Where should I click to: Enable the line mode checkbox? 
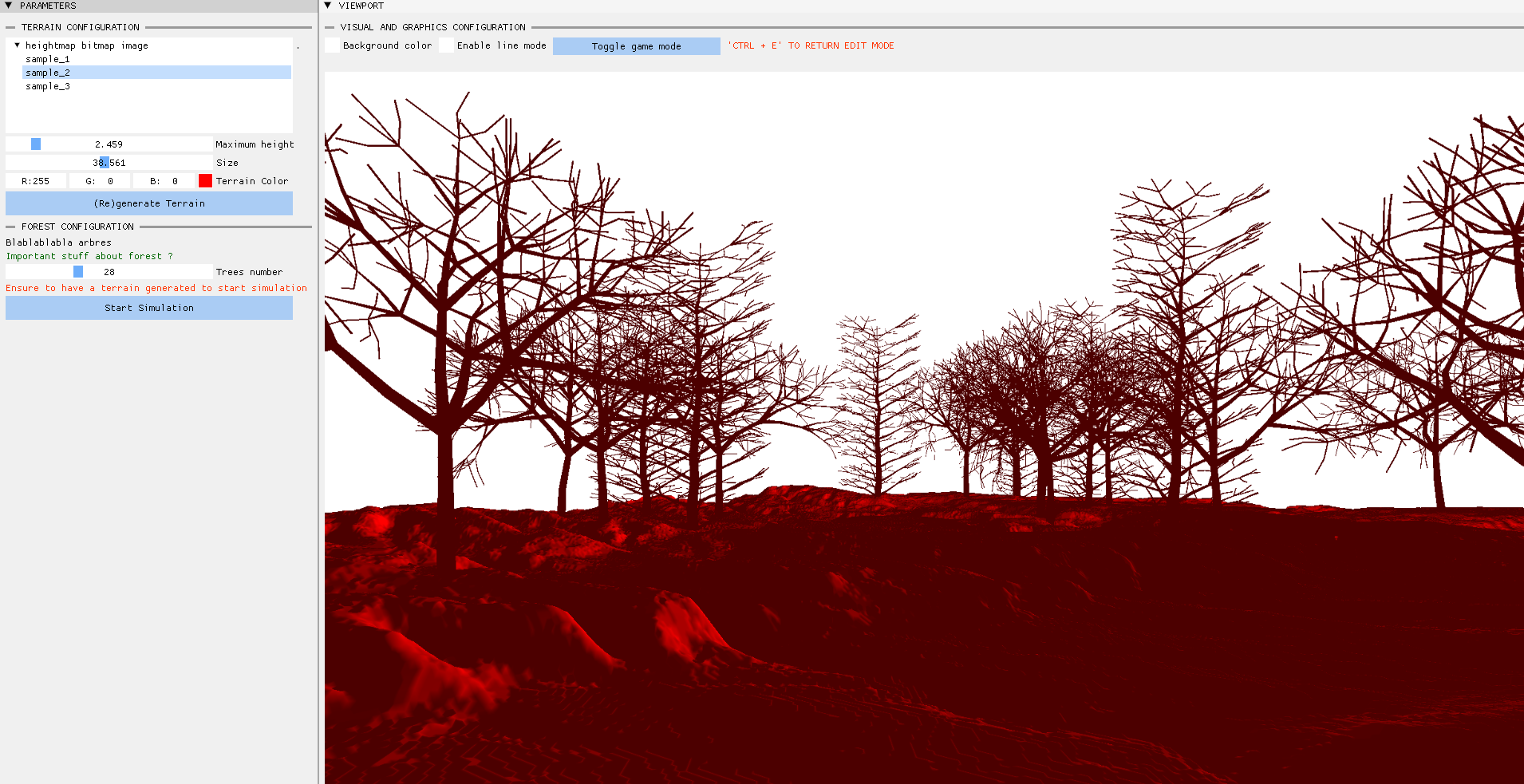coord(446,45)
